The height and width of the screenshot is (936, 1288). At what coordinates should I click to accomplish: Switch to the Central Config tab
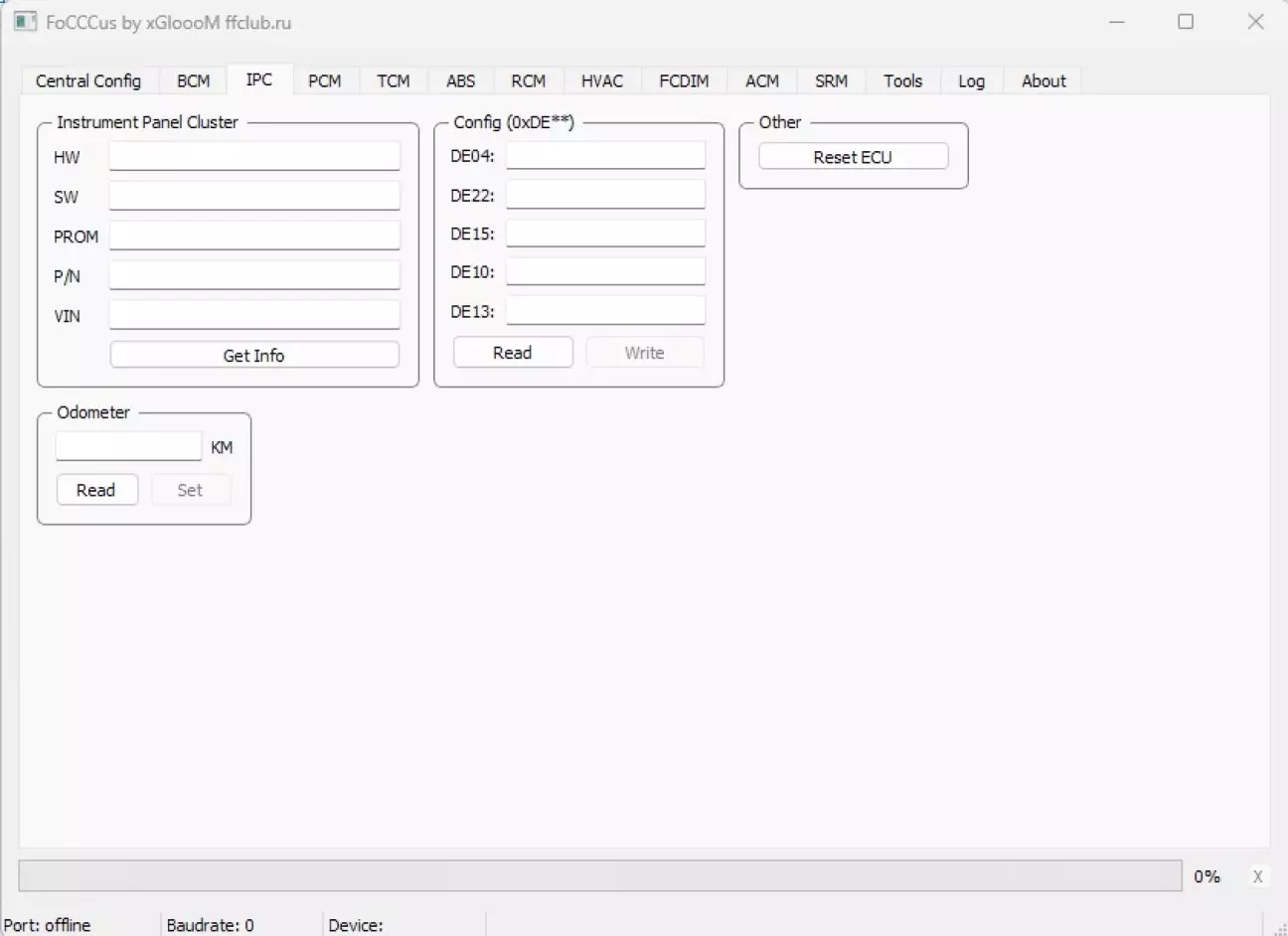coord(88,81)
